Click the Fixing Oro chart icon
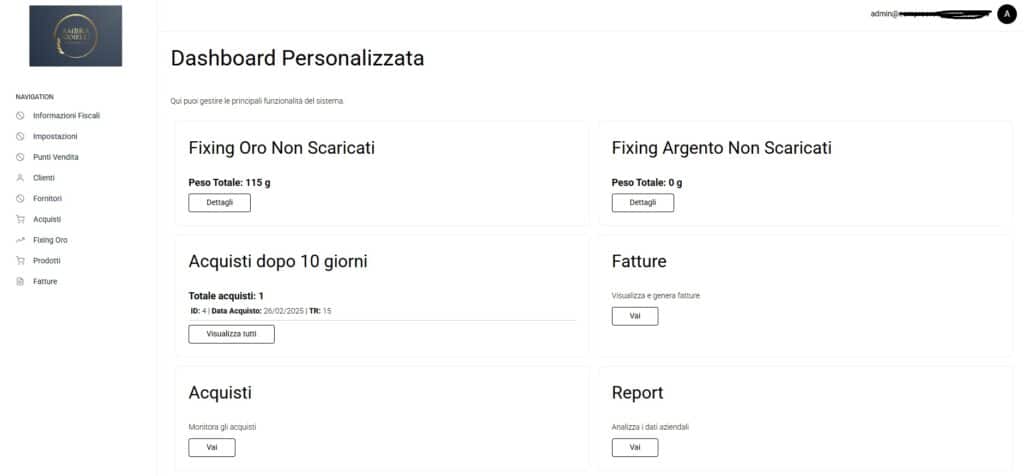The height and width of the screenshot is (476, 1024). [x=20, y=240]
